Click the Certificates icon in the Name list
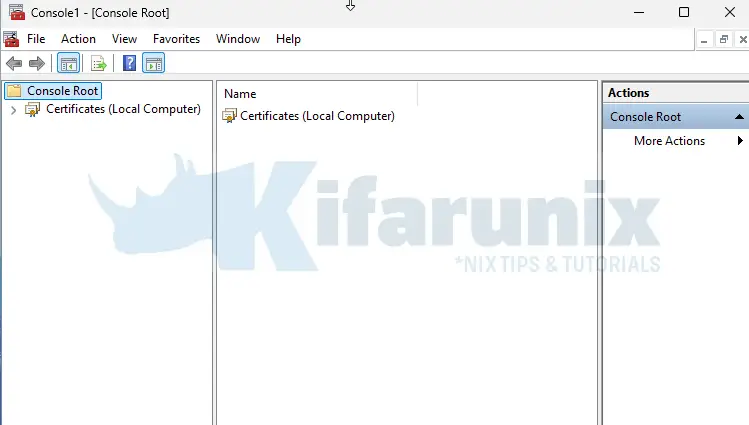The image size is (749, 425). coord(229,116)
